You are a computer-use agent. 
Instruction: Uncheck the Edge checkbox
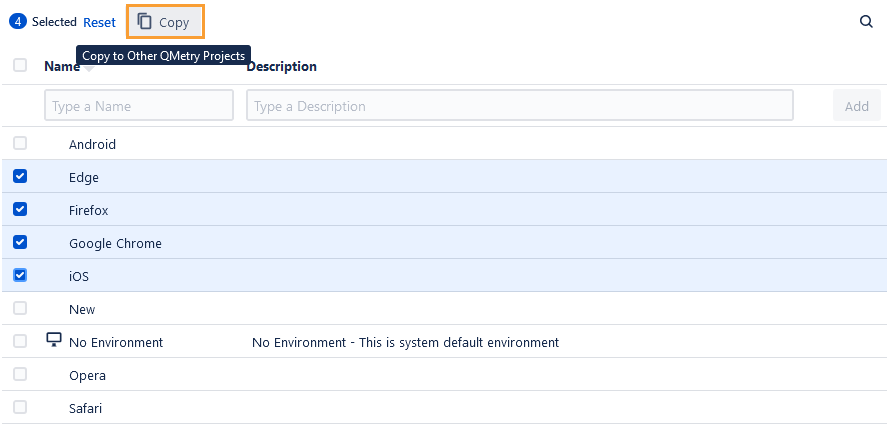20,177
